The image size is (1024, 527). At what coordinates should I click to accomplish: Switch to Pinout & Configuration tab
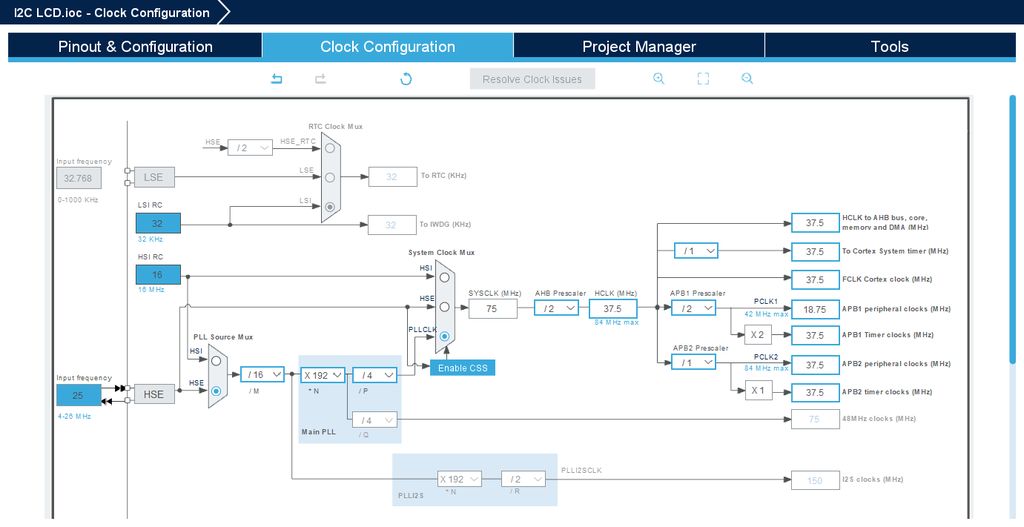pyautogui.click(x=135, y=46)
